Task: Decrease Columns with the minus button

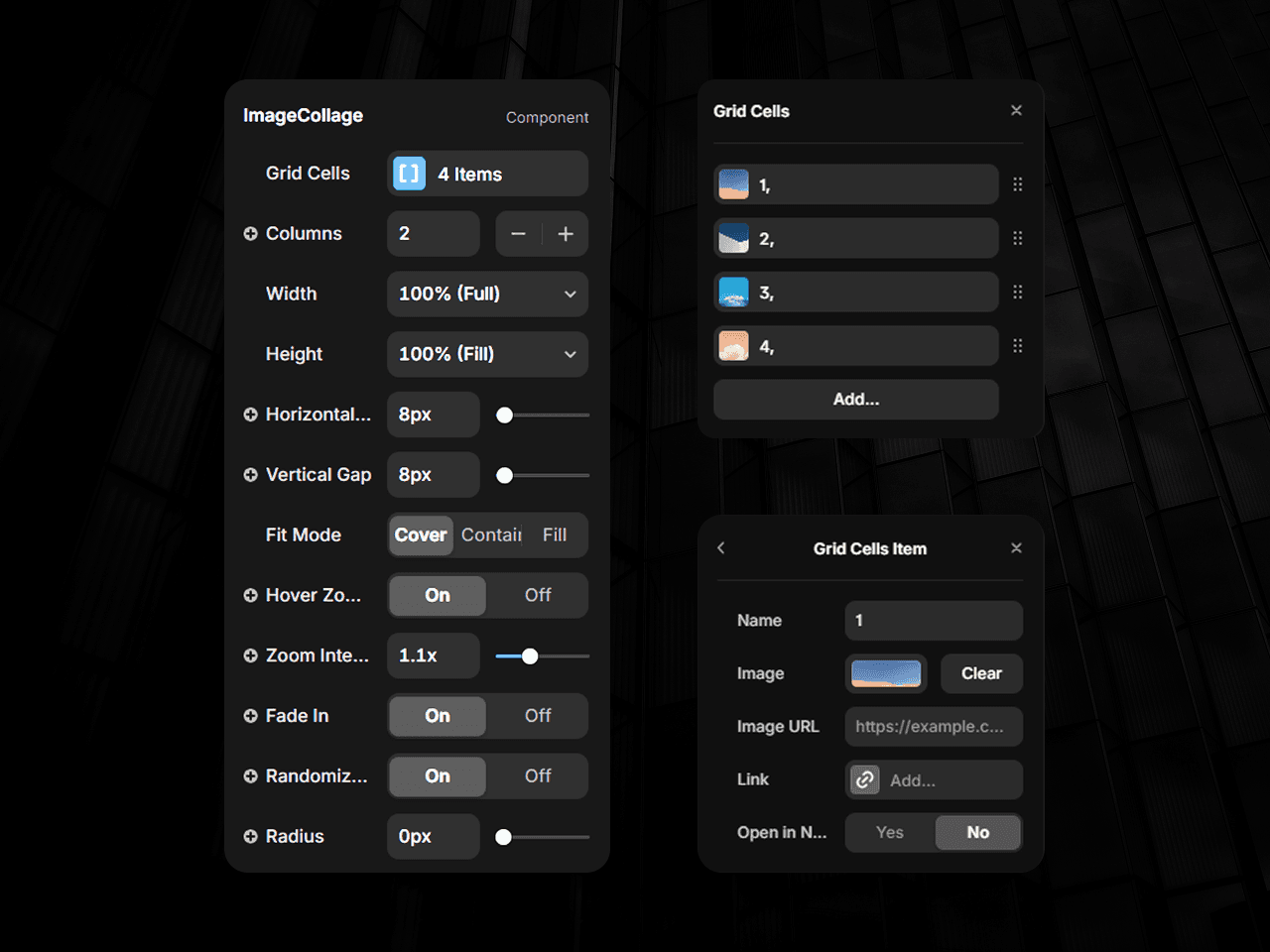Action: (518, 234)
